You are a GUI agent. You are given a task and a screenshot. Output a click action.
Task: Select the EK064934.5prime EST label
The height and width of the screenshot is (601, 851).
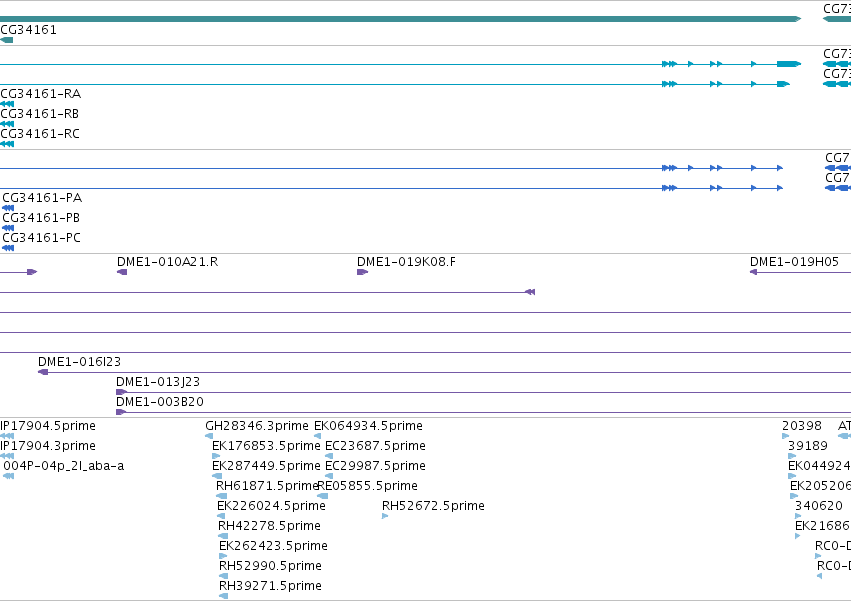pyautogui.click(x=369, y=426)
